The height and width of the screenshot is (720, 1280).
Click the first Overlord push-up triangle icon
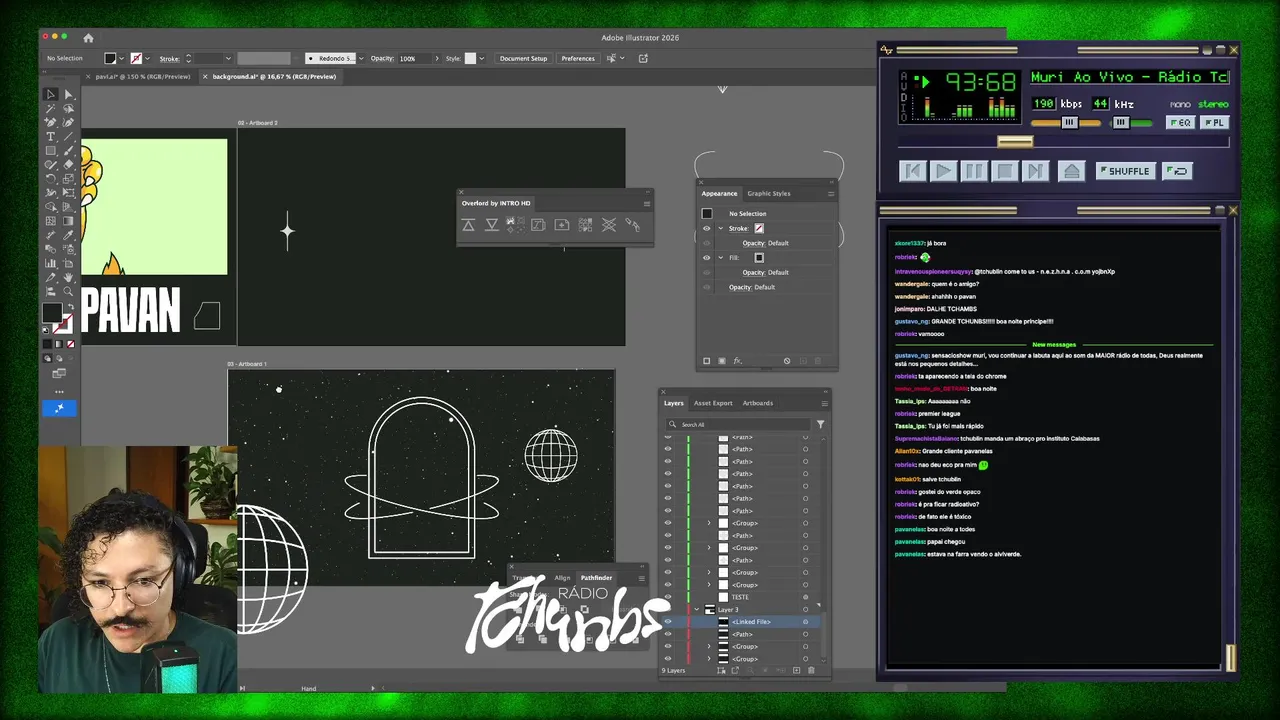click(468, 225)
